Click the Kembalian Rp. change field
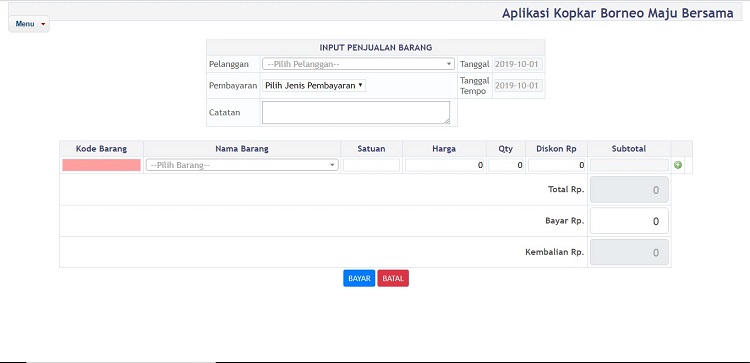The width and height of the screenshot is (750, 363). coord(629,252)
